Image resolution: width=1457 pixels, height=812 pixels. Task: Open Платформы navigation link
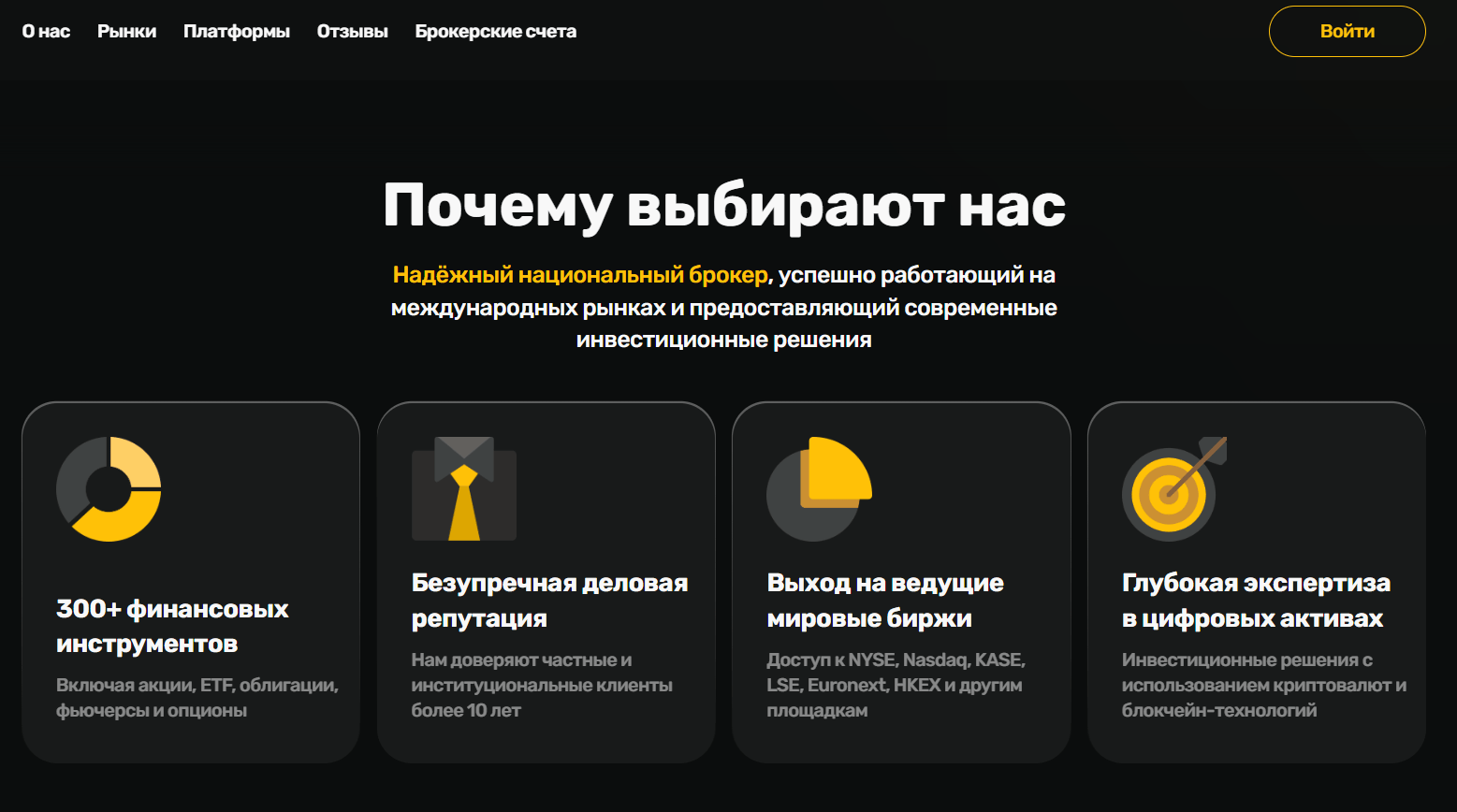(x=237, y=31)
